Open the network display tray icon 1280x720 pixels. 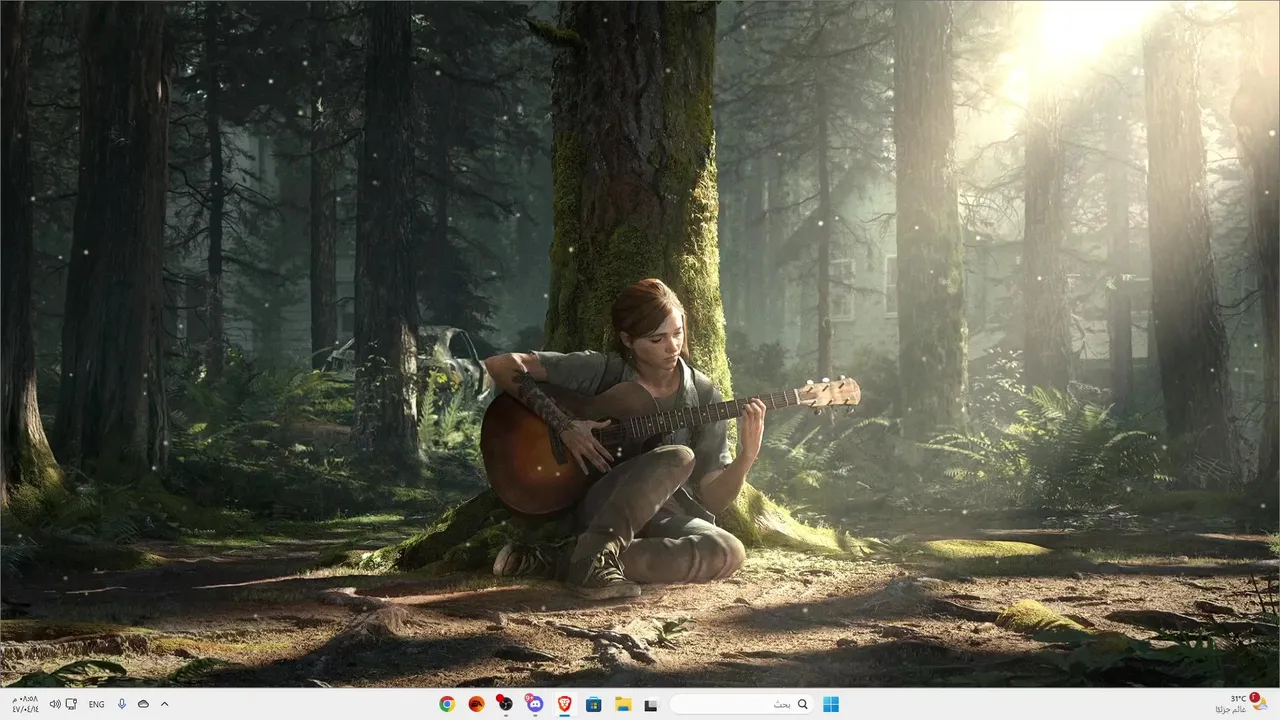click(72, 704)
